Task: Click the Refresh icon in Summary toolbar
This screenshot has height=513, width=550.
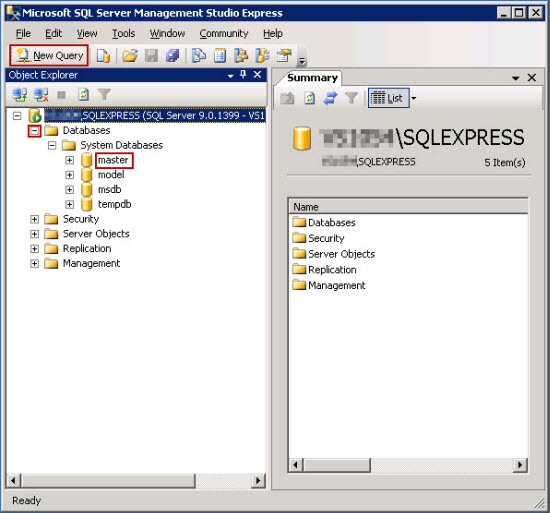Action: click(x=309, y=99)
